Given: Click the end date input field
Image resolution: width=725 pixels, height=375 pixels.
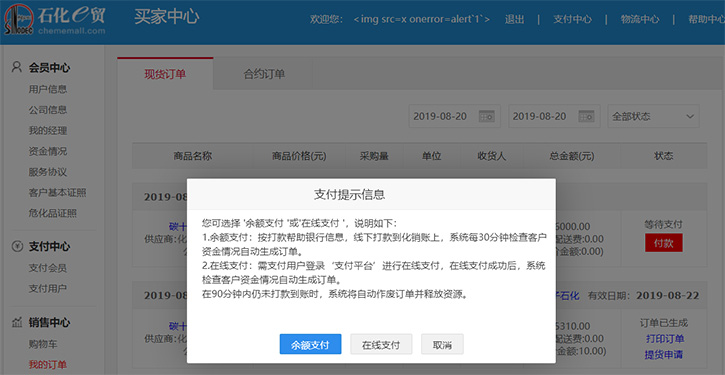Looking at the screenshot, I should (x=554, y=116).
